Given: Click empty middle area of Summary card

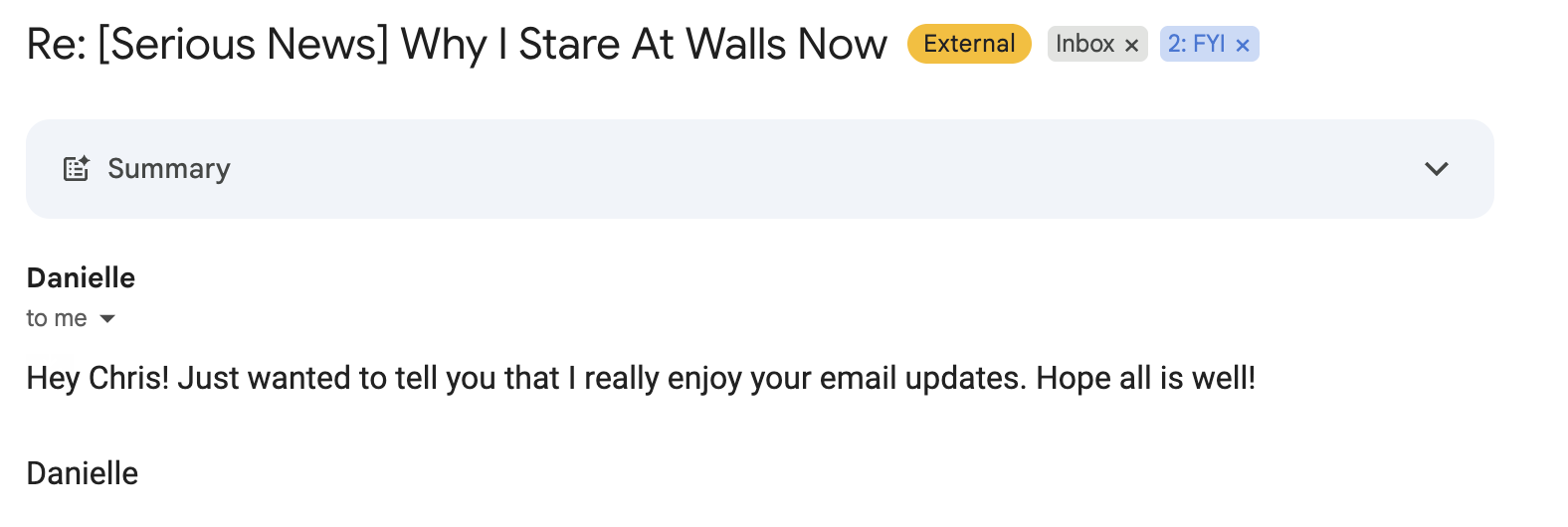Looking at the screenshot, I should 796,169.
